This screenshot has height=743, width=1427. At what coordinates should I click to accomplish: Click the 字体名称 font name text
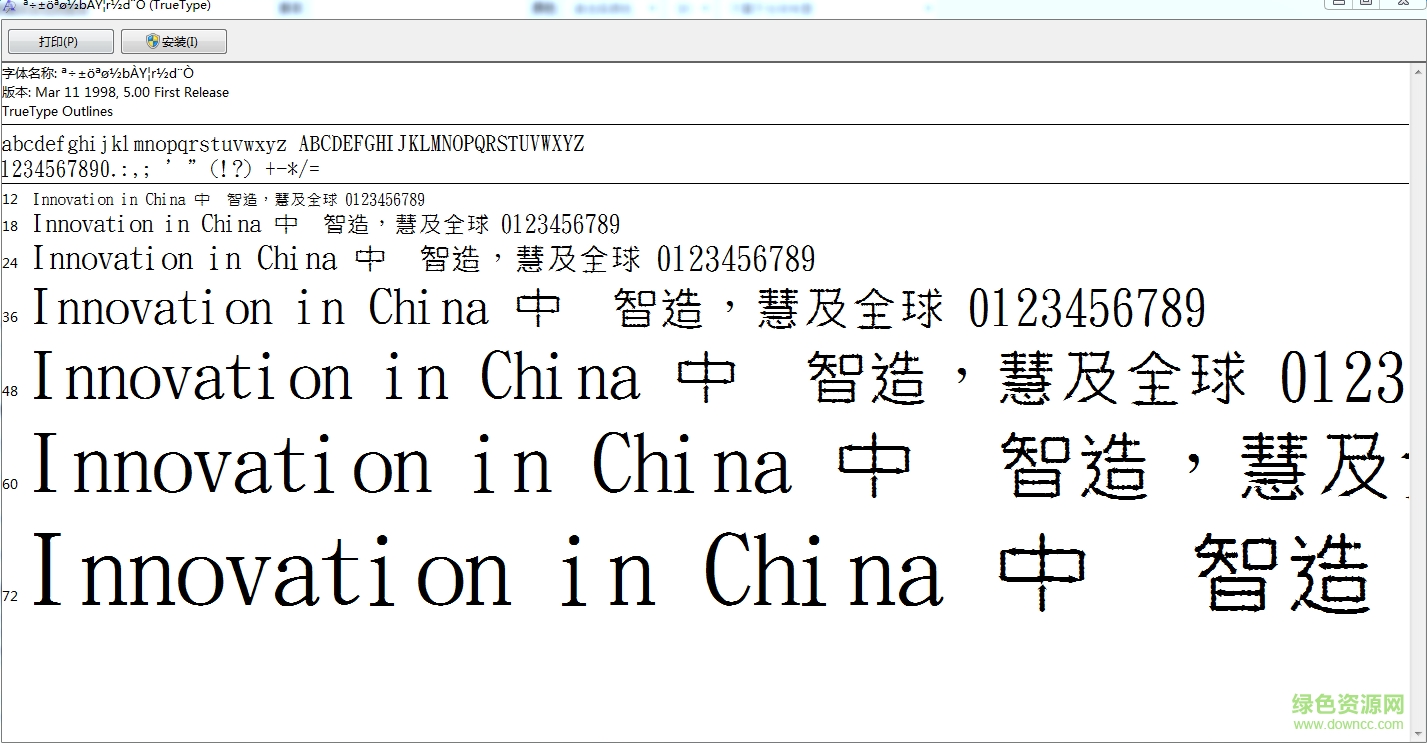95,72
